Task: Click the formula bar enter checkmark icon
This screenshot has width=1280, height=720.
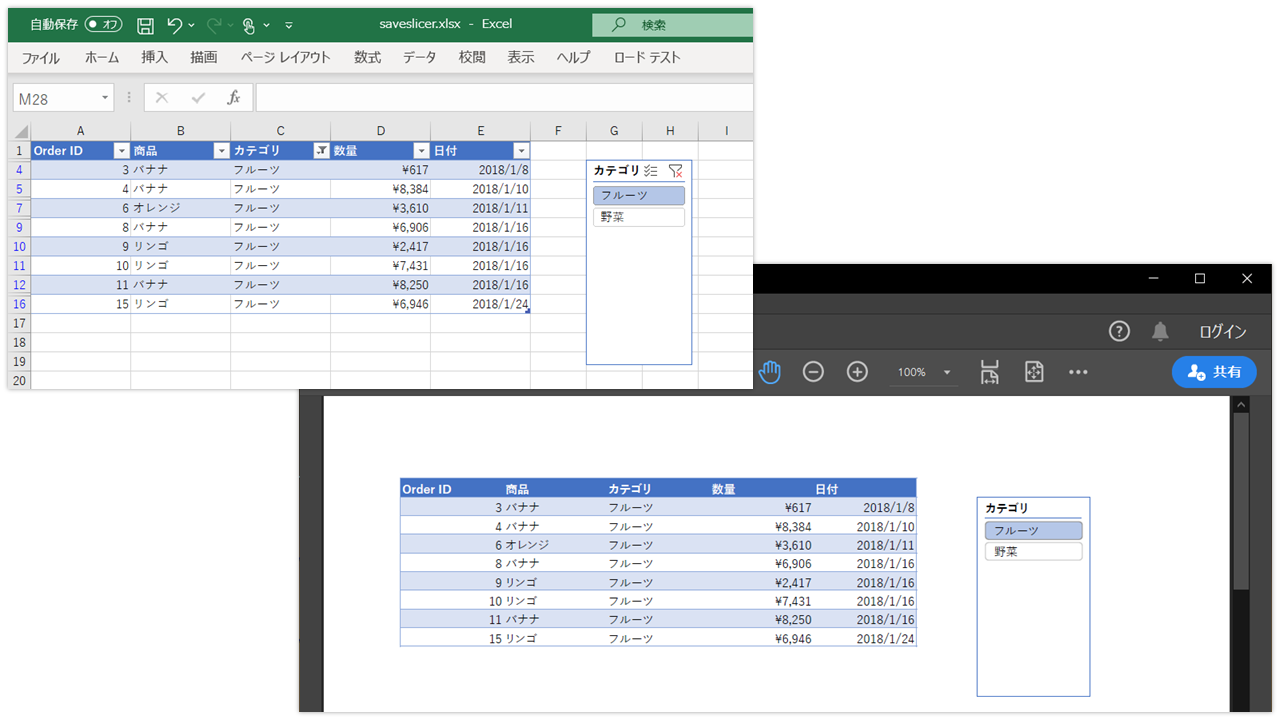Action: (x=198, y=97)
